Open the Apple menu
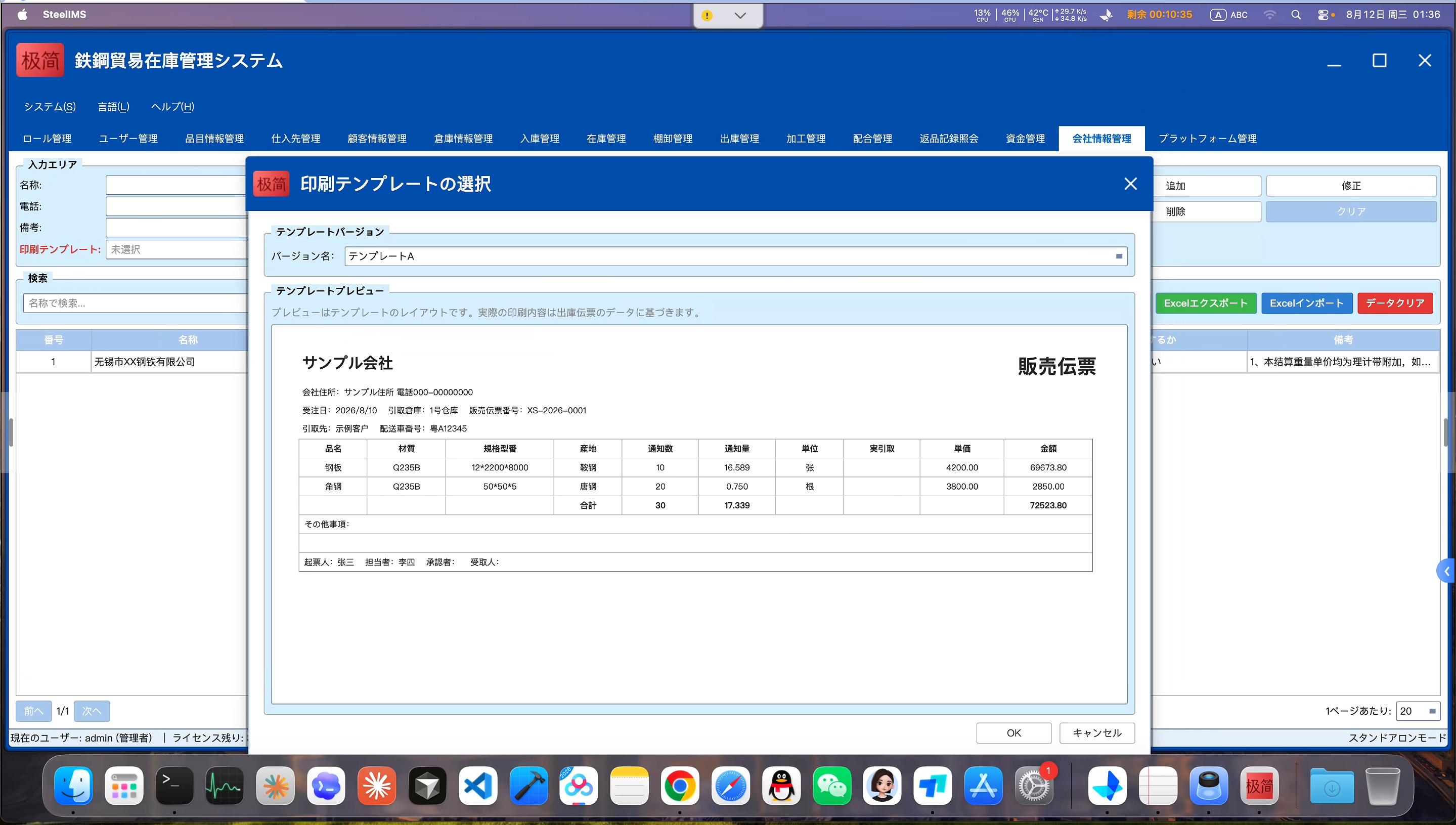 tap(23, 15)
